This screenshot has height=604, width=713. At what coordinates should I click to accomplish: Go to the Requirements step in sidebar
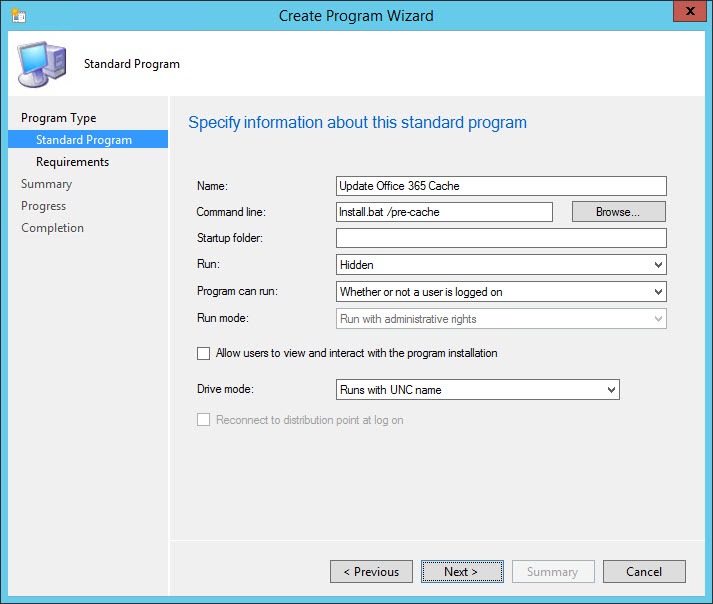[73, 162]
